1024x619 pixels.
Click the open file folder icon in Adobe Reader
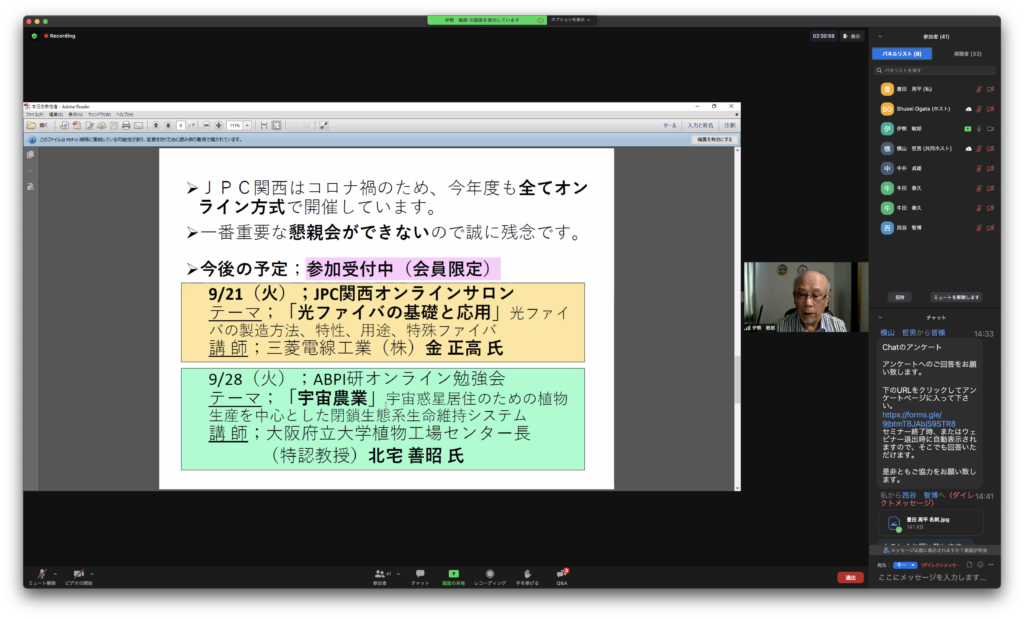coord(31,125)
